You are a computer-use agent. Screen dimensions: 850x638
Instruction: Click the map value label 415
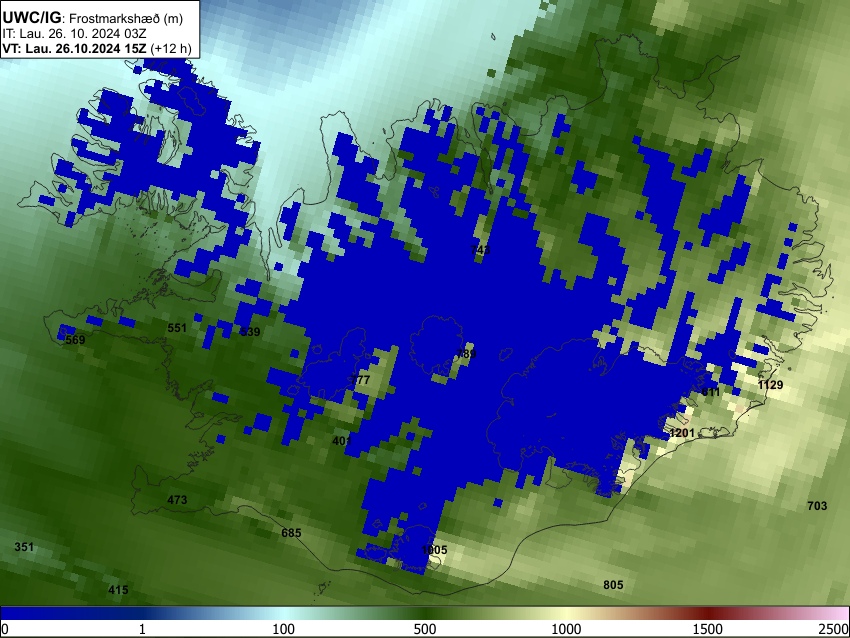[x=118, y=590]
